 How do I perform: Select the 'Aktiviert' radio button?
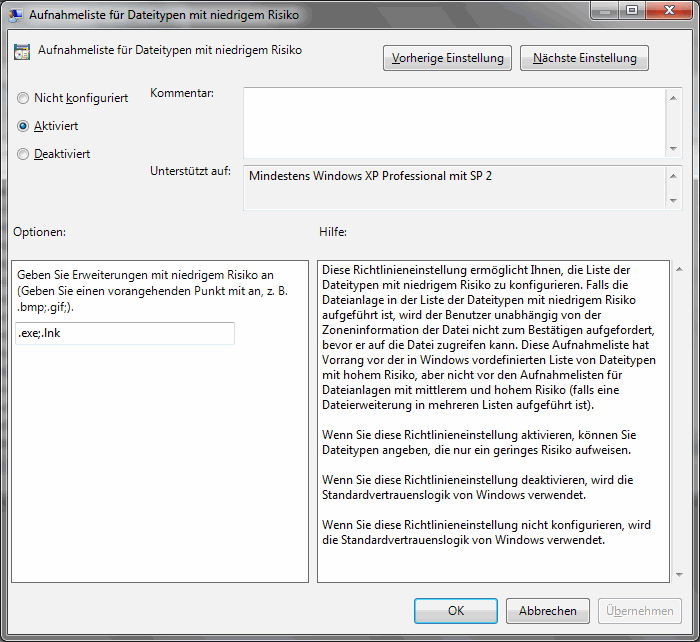click(24, 126)
